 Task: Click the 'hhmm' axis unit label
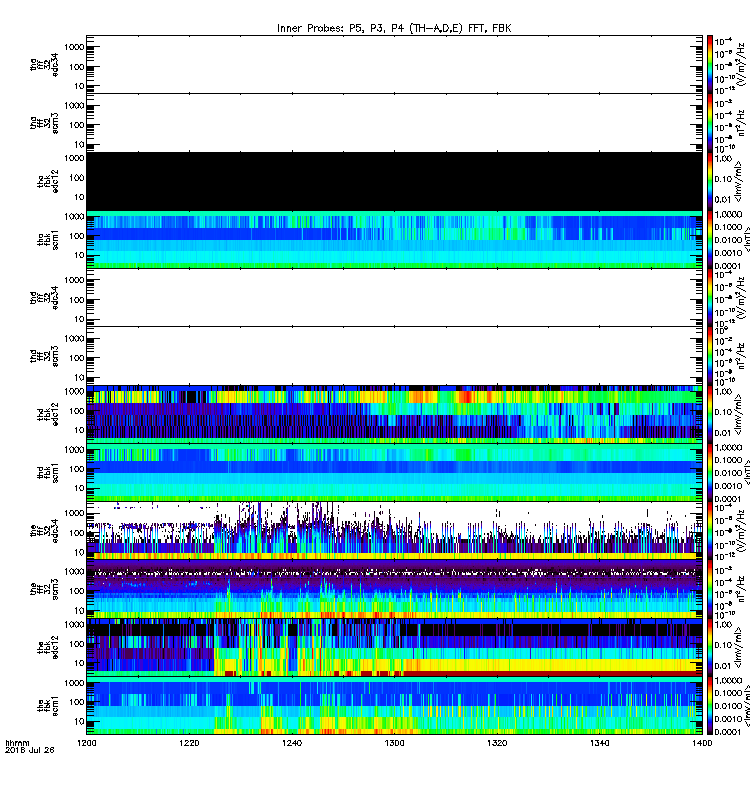pos(17,743)
